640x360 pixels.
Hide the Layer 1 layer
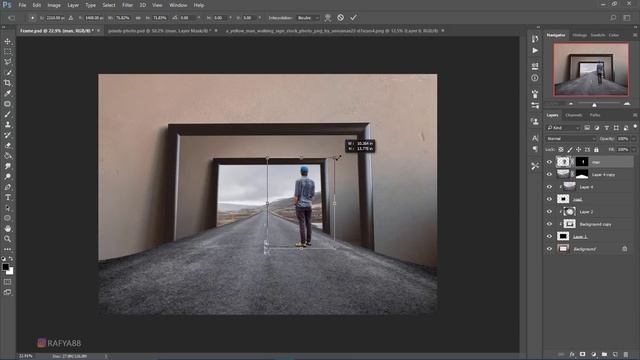pos(549,236)
